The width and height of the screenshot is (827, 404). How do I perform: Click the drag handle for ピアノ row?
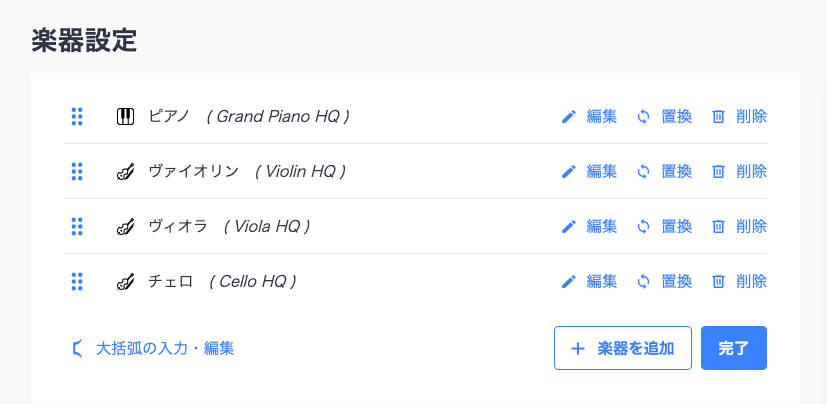tap(77, 116)
